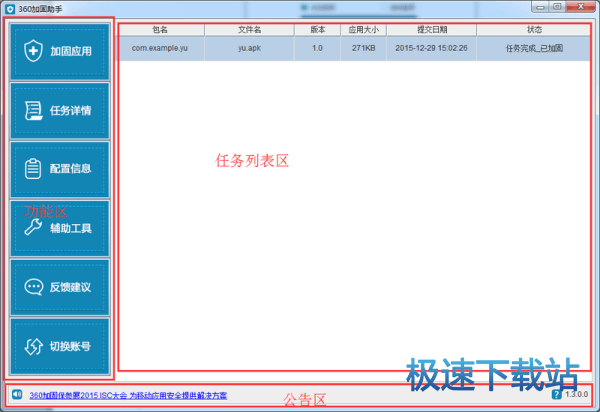Image resolution: width=600 pixels, height=412 pixels.
Task: Click the 任务完成_已加固 status cell
Action: click(534, 48)
